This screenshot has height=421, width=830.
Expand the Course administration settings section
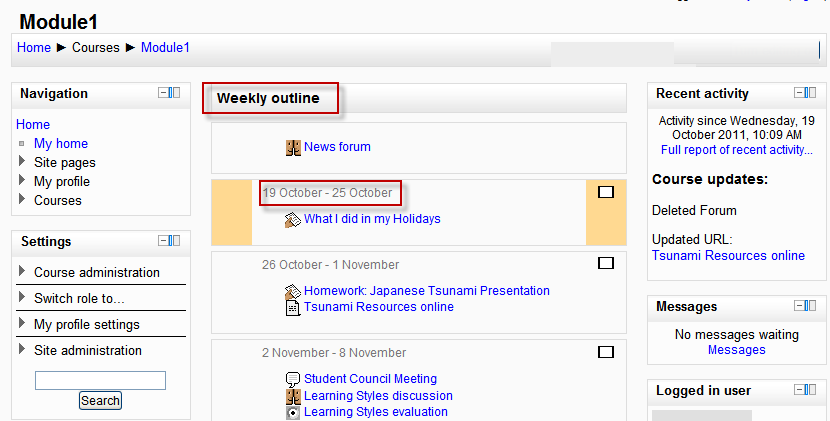point(23,272)
